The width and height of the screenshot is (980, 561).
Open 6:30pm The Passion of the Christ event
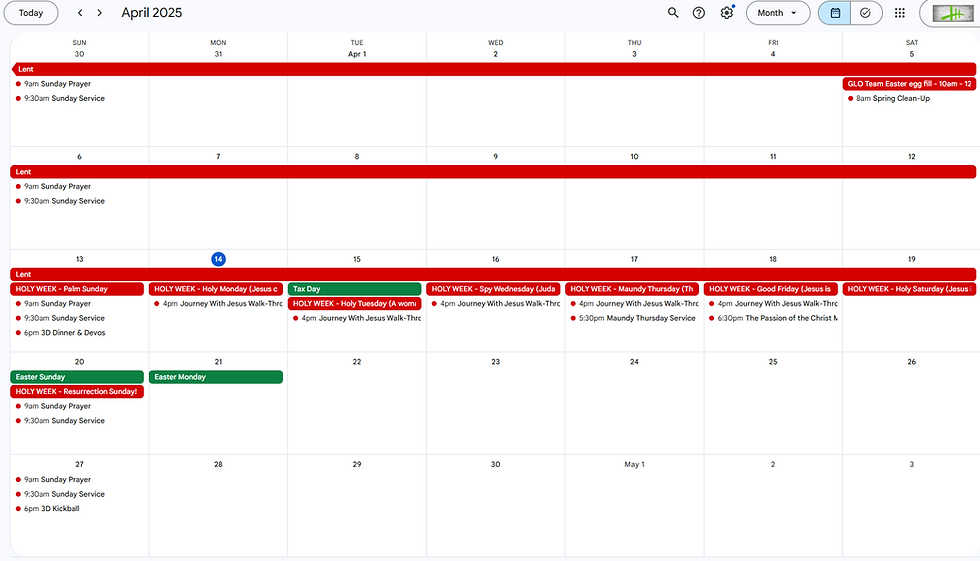772,318
